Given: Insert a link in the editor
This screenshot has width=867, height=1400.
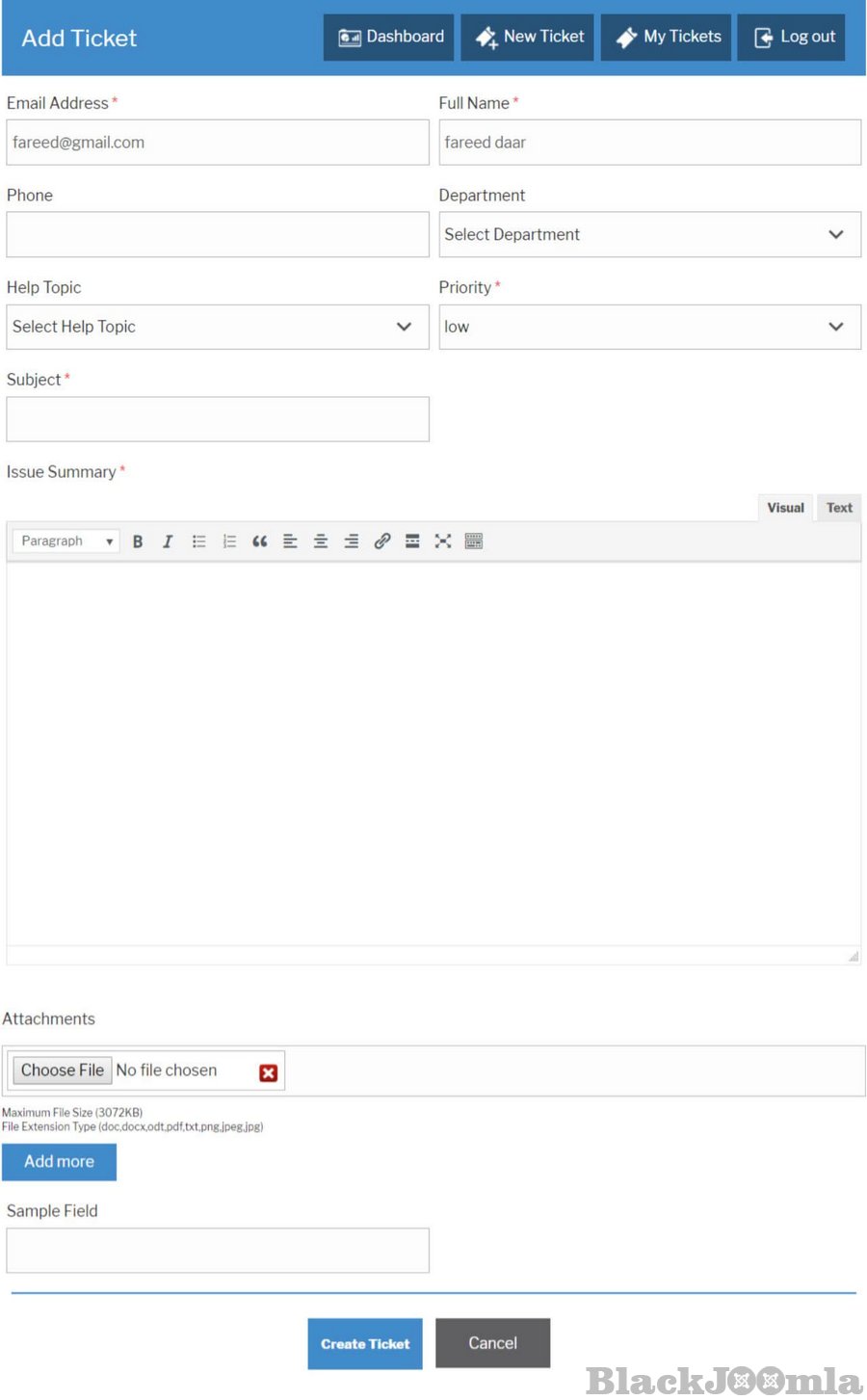Looking at the screenshot, I should (382, 542).
